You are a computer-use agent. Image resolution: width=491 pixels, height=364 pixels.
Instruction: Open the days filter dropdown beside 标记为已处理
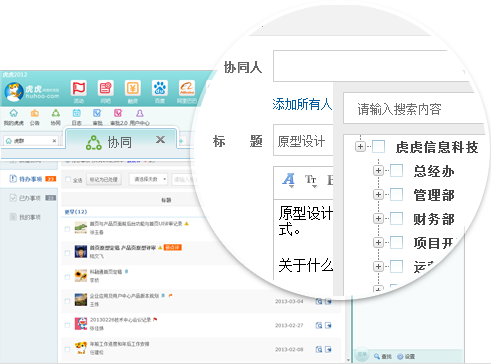(x=148, y=179)
